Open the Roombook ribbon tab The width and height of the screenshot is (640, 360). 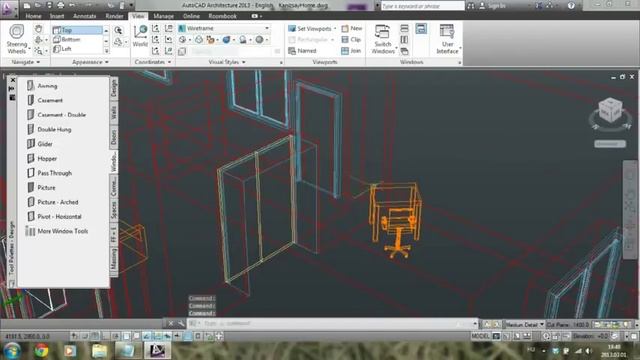[x=222, y=16]
